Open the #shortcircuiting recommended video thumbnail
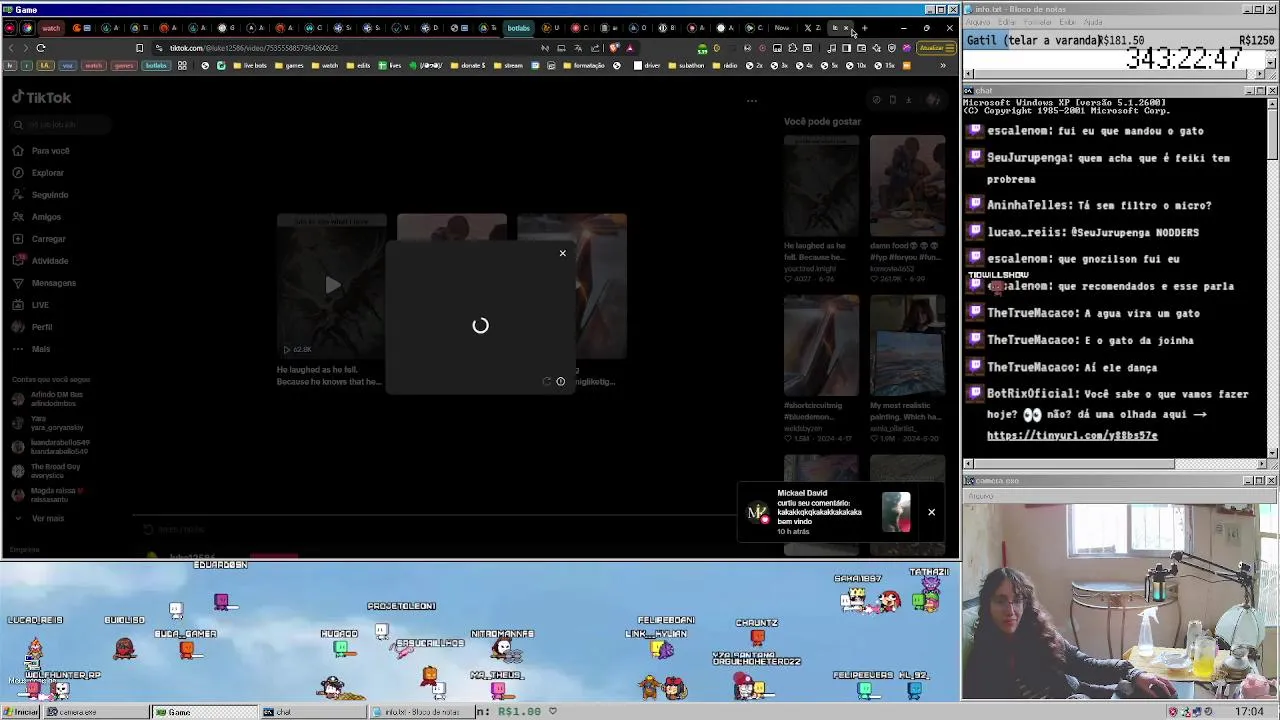 coord(821,346)
